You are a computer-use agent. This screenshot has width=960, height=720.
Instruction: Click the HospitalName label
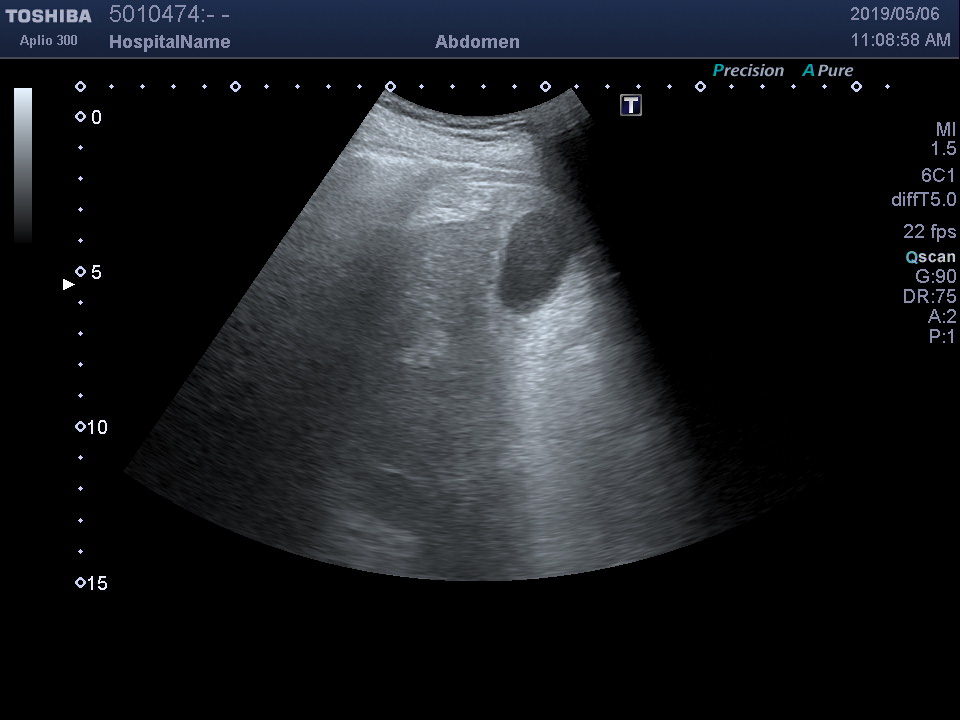170,42
